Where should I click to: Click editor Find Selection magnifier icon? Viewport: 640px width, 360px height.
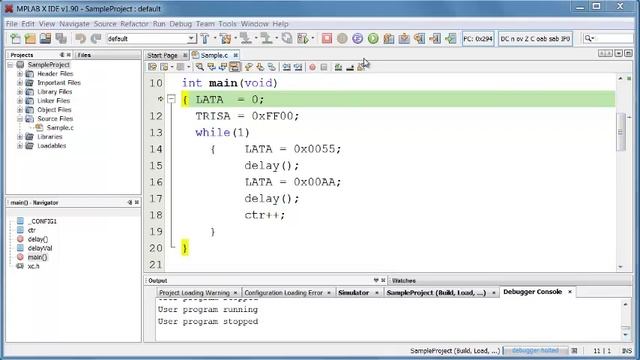click(200, 67)
